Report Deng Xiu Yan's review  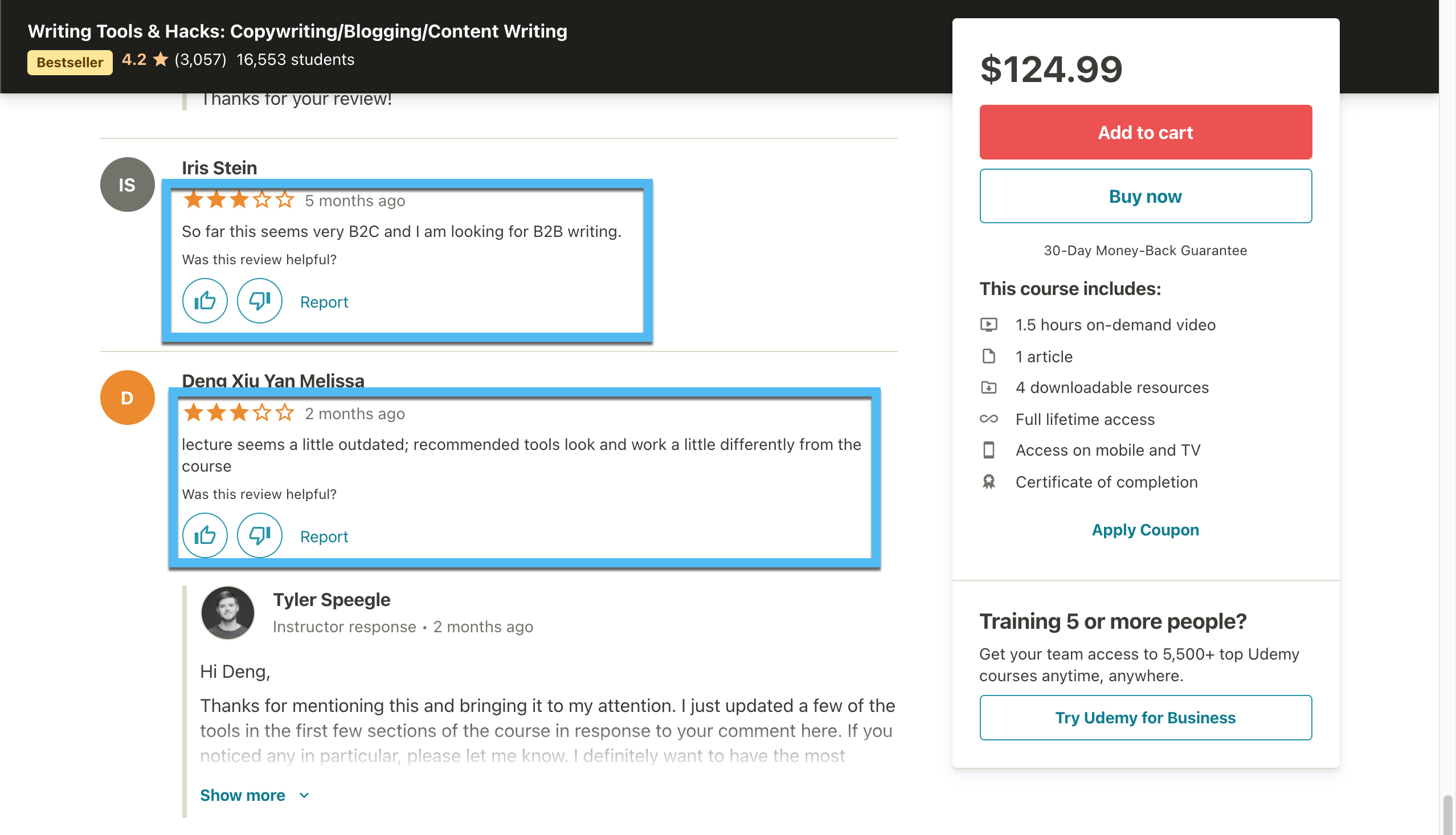pos(324,535)
